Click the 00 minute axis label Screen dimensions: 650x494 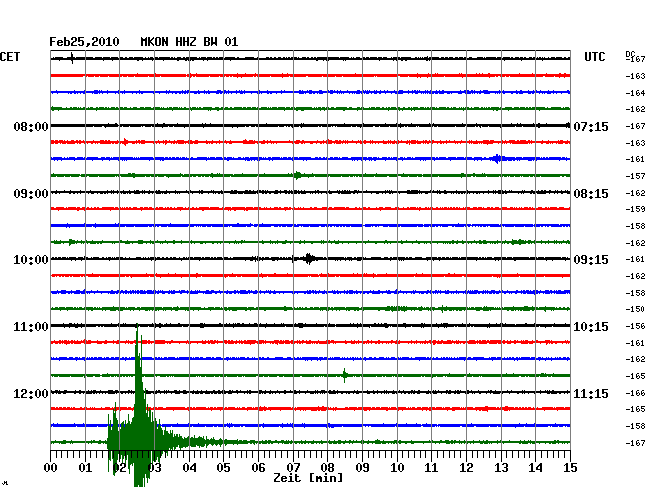click(51, 468)
